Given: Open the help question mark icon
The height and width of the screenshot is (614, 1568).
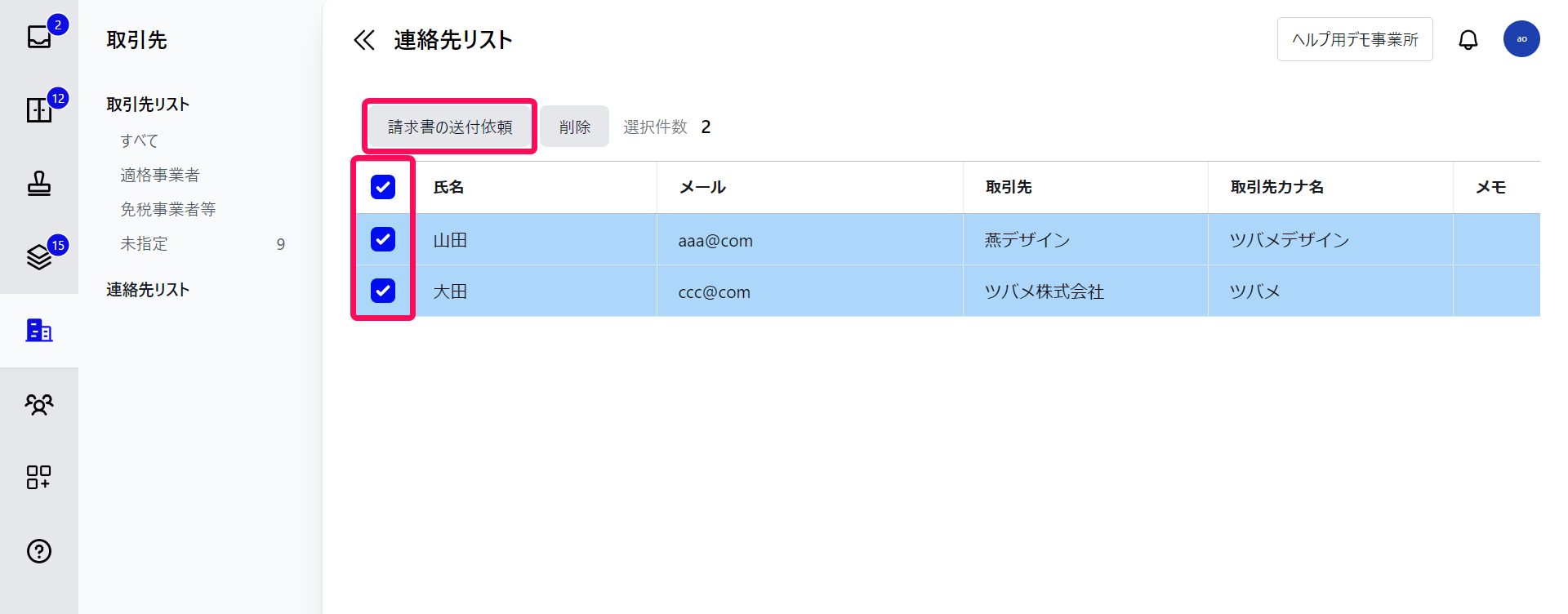Looking at the screenshot, I should 39,551.
